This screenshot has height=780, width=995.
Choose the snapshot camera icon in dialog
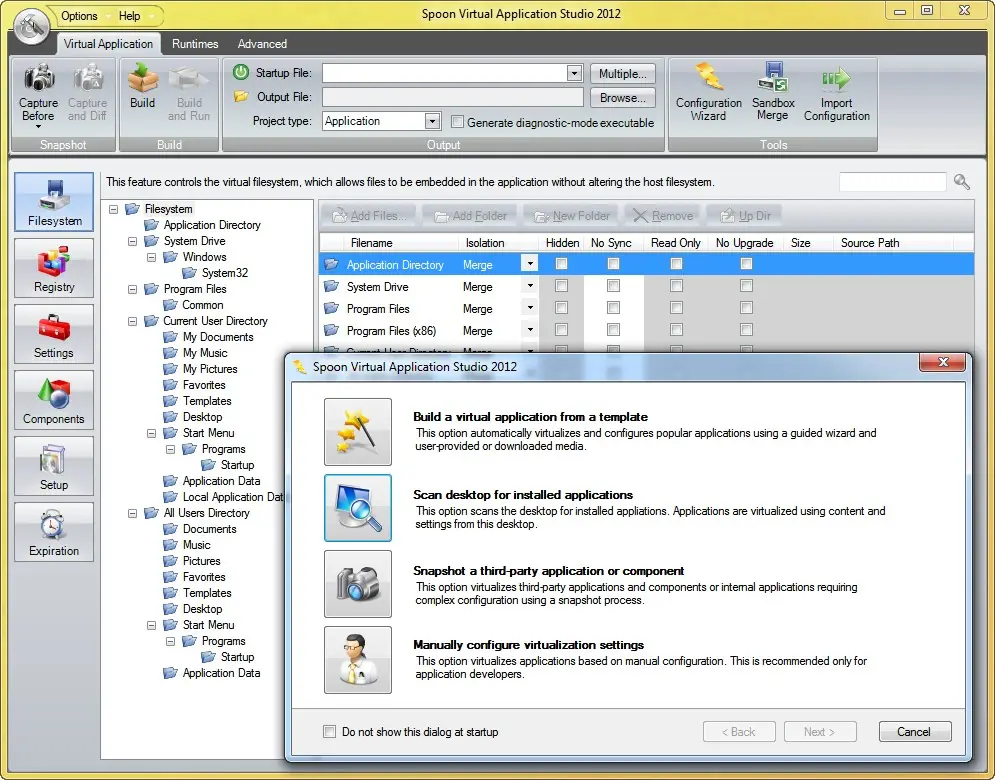(358, 584)
